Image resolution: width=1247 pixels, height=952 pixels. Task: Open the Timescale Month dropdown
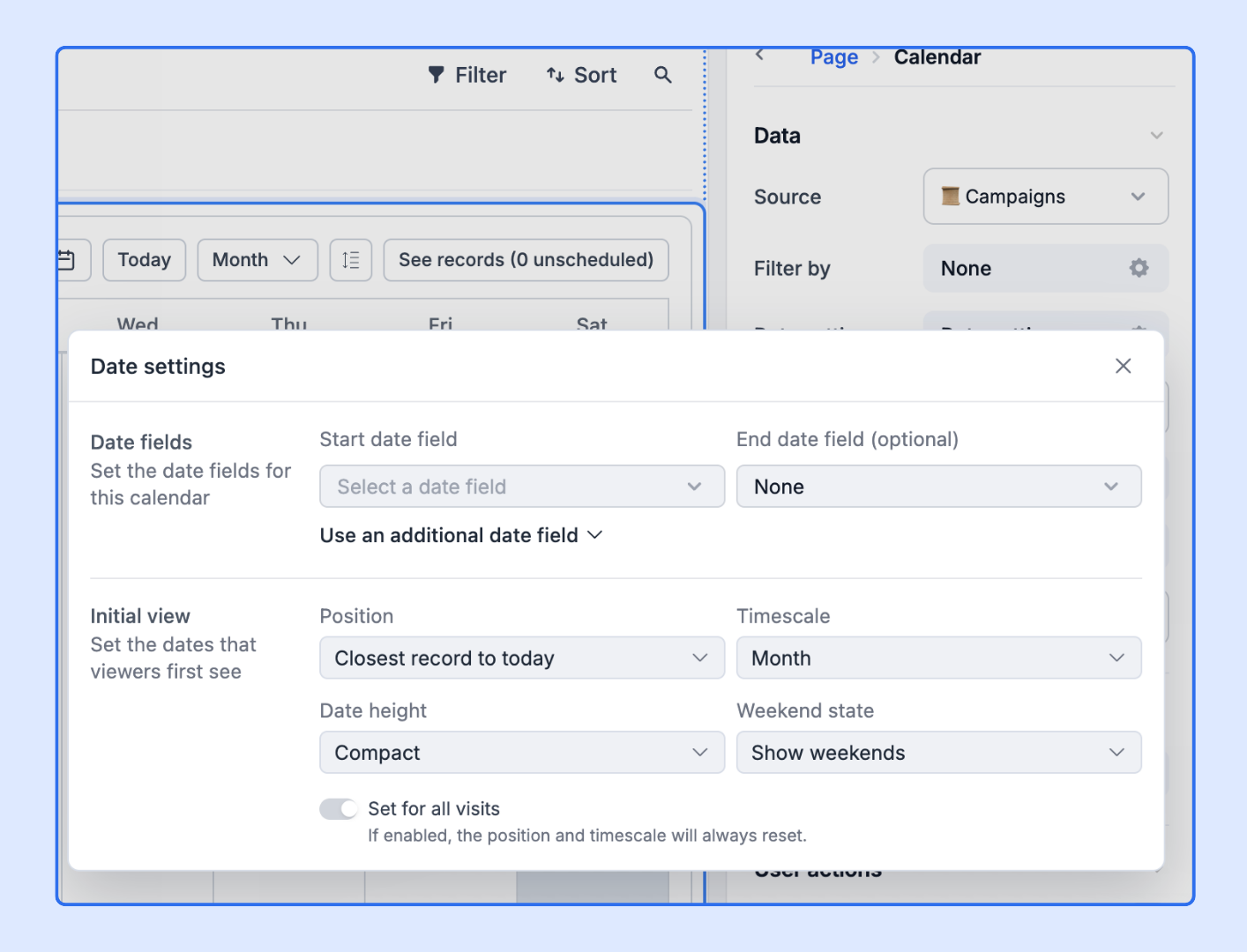pyautogui.click(x=939, y=658)
